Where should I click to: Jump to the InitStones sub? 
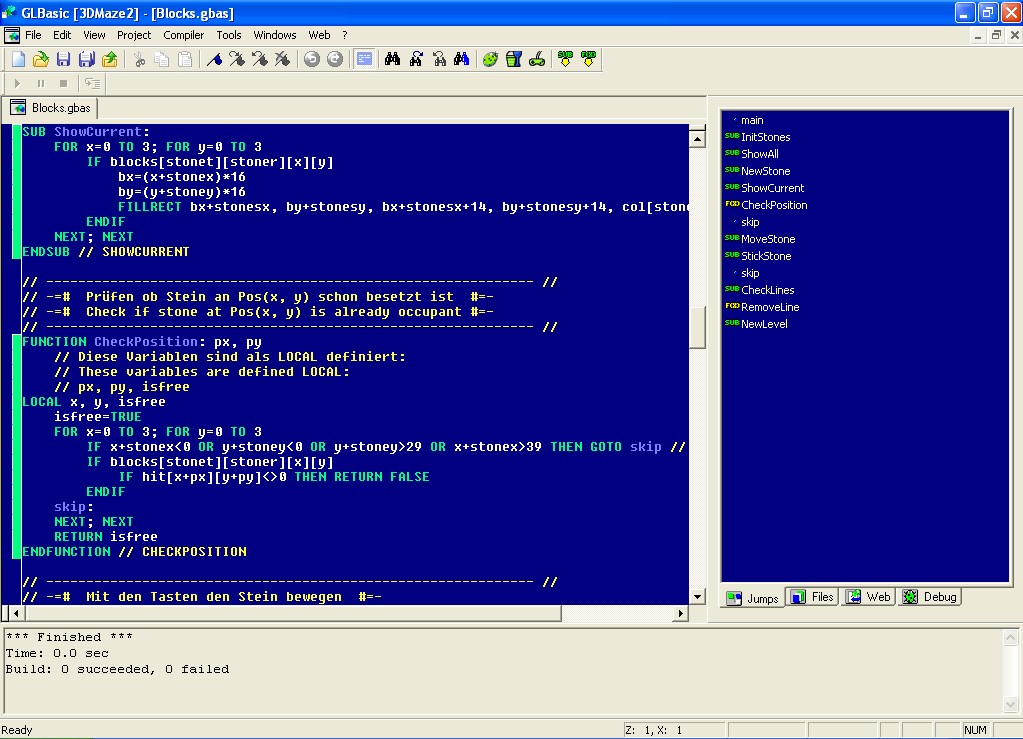pos(765,137)
